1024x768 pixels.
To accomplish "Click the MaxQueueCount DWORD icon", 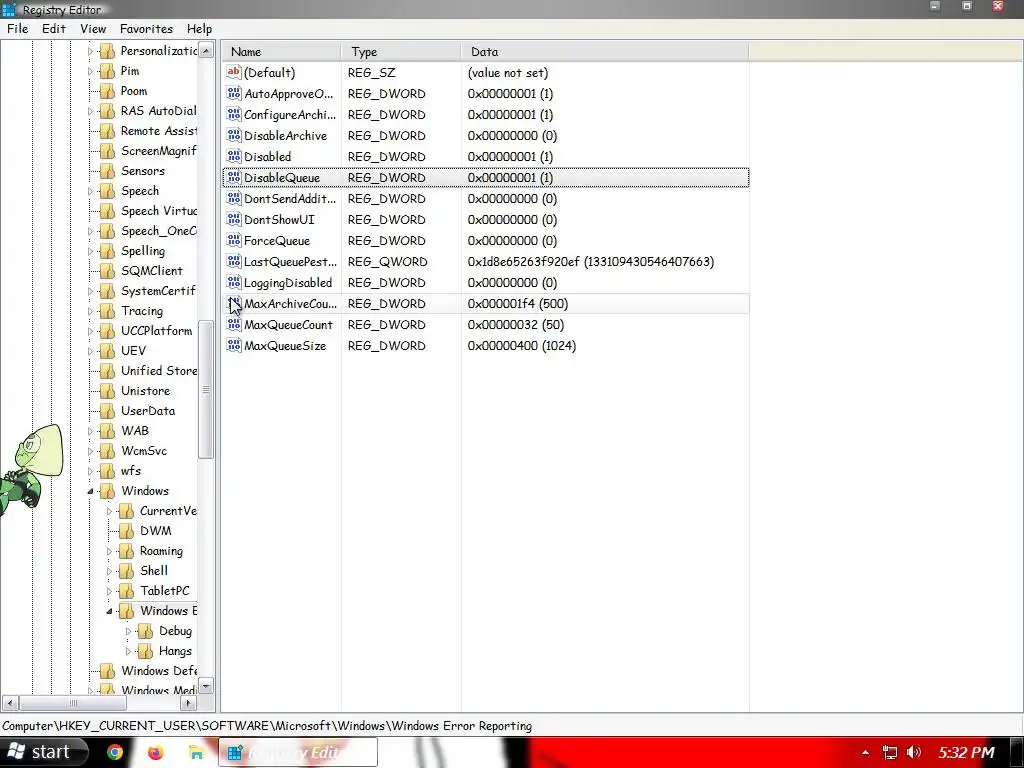I will (x=234, y=325).
